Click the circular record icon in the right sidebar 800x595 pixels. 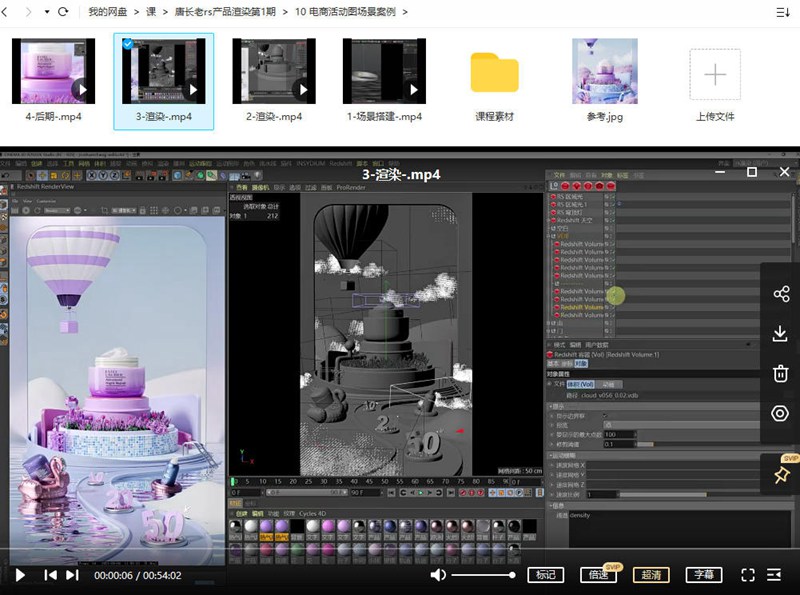pyautogui.click(x=781, y=413)
